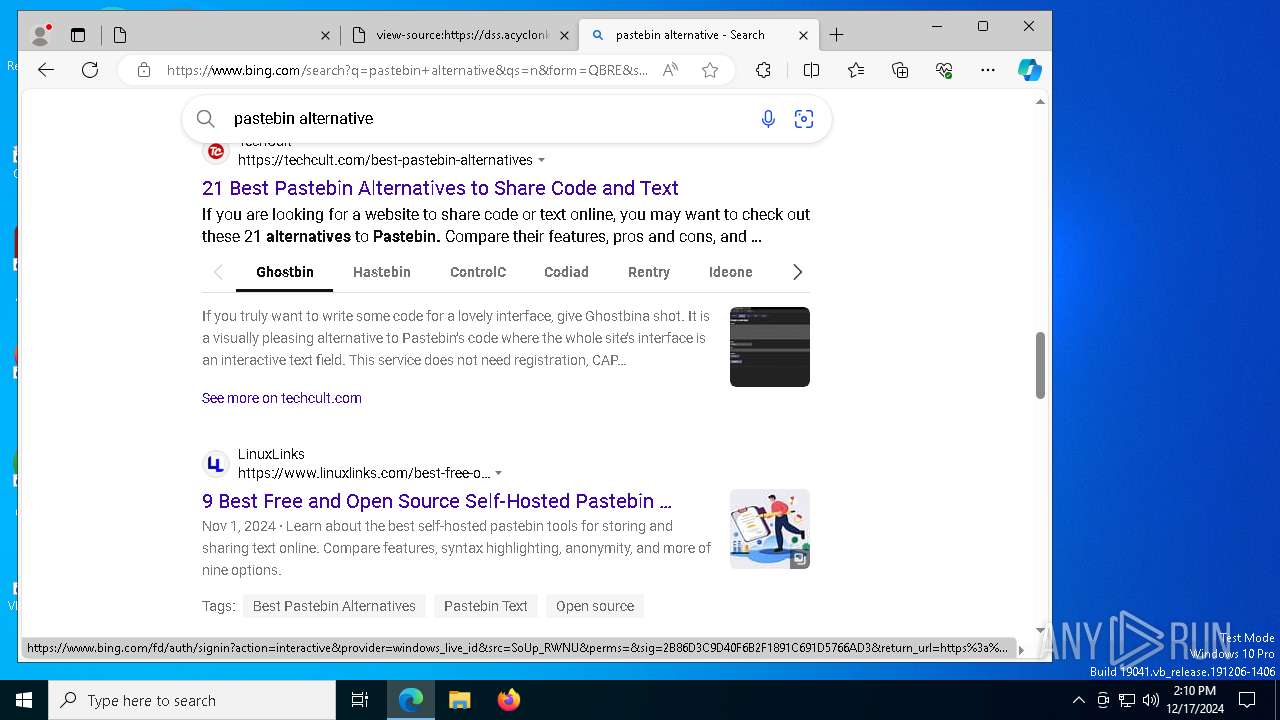1280x720 pixels.
Task: Open the LinuxLinks result thumbnail
Action: pyautogui.click(x=770, y=529)
